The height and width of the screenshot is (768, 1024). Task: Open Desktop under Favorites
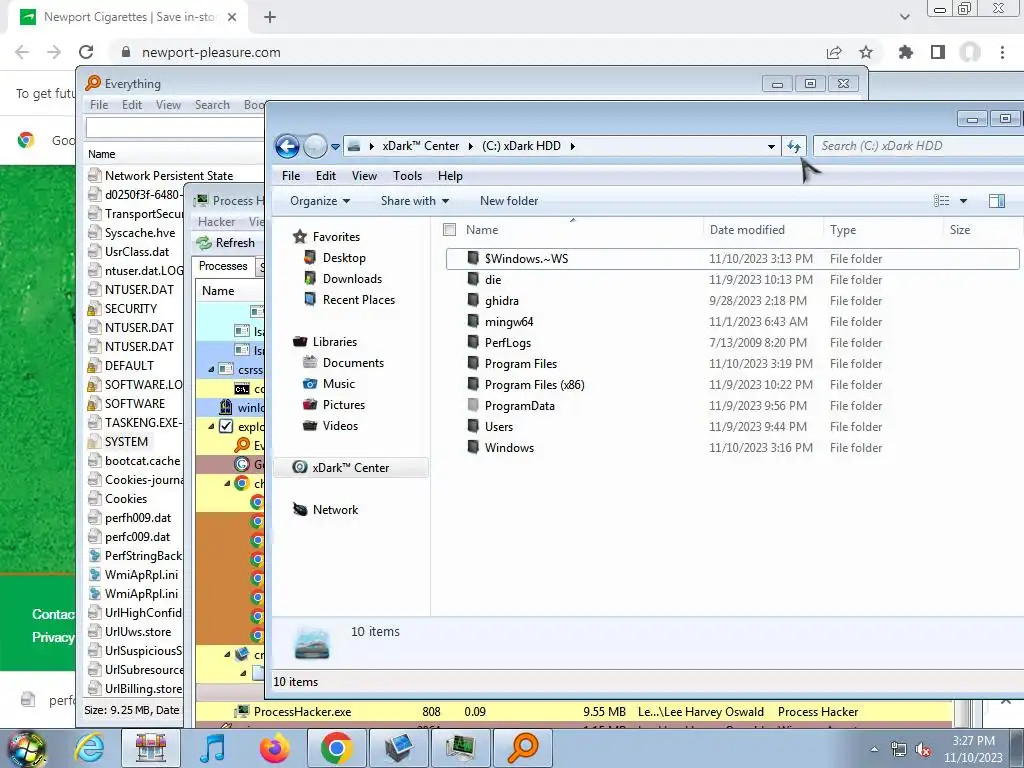[x=344, y=258]
